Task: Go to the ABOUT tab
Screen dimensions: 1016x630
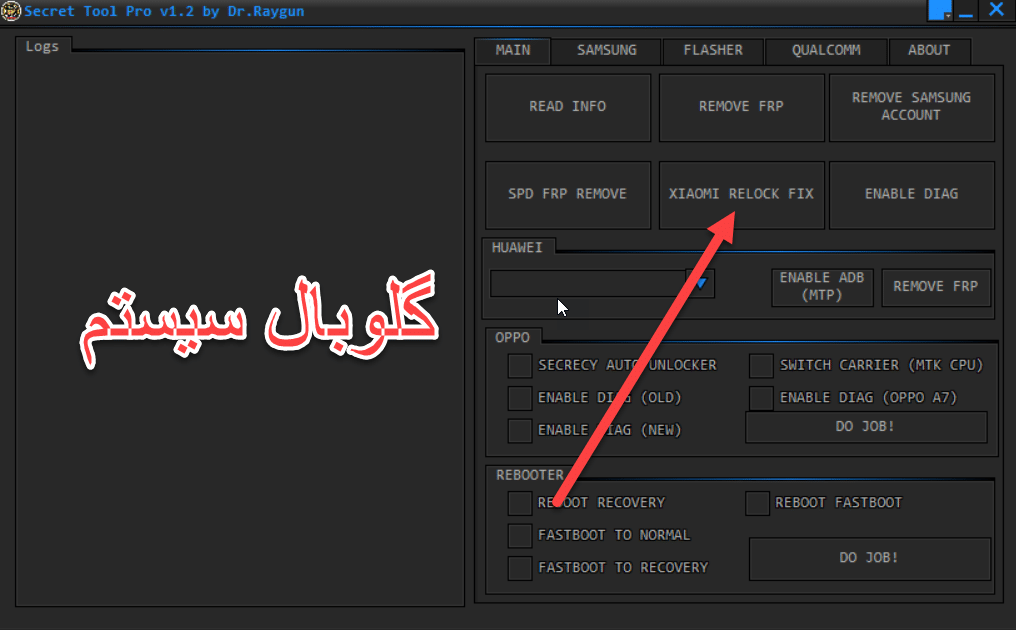Action: tap(929, 51)
